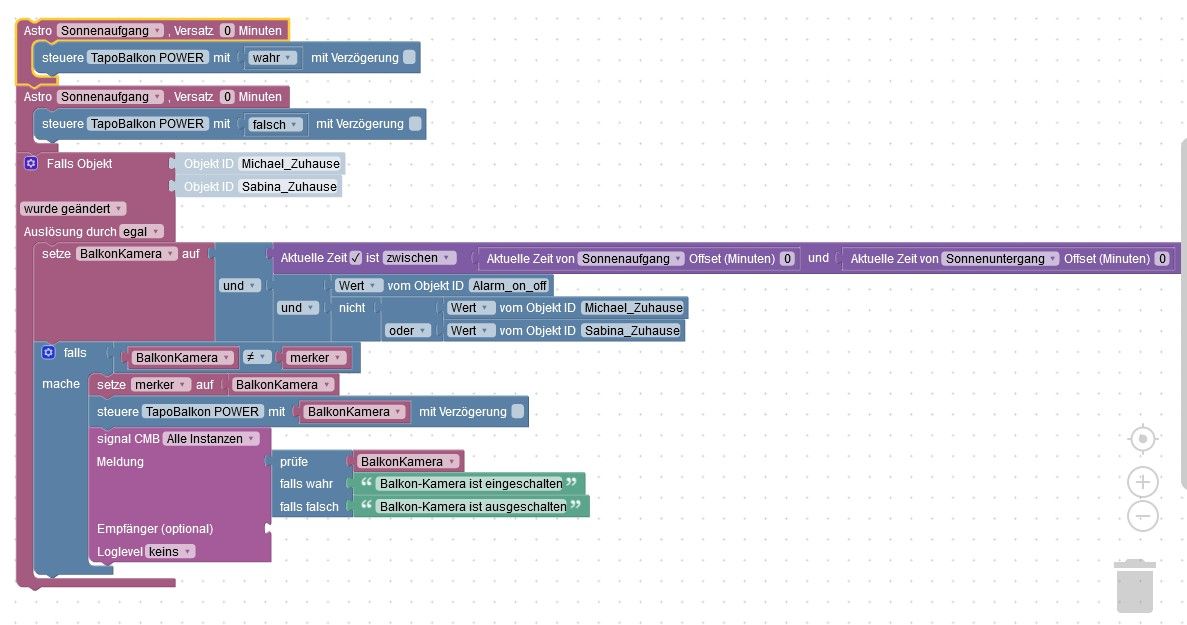This screenshot has width=1187, height=625.
Task: Open 'merker' dropdown in setze merker block
Action: (x=160, y=384)
